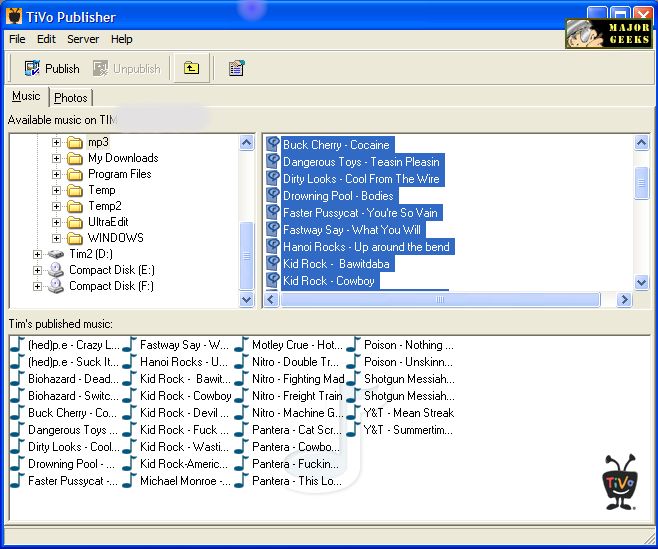Click the Compact Disk (E:) icon
The width and height of the screenshot is (658, 549).
pos(56,270)
